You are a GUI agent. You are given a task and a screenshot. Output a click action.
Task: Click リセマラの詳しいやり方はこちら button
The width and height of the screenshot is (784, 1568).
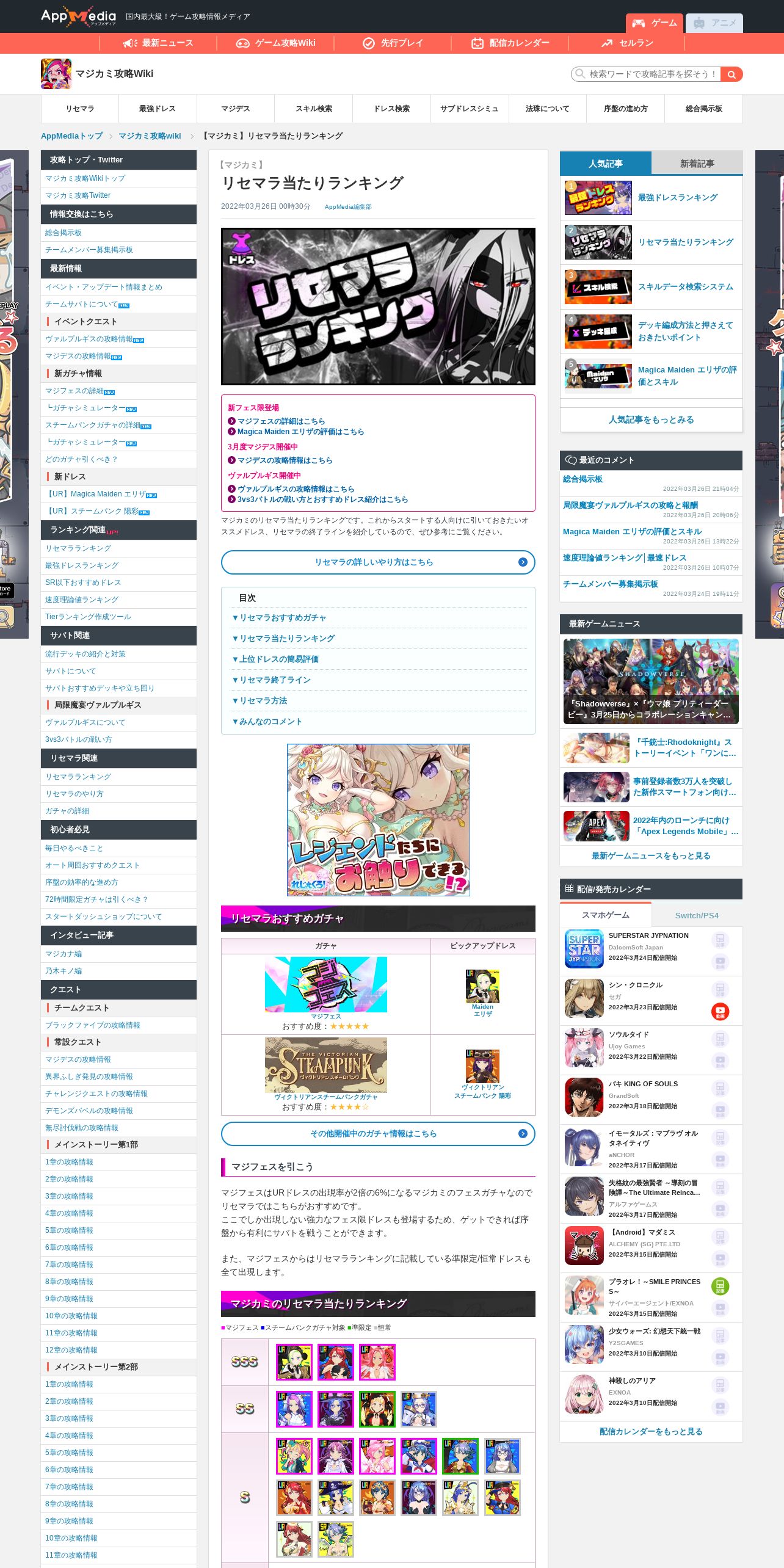[x=378, y=562]
